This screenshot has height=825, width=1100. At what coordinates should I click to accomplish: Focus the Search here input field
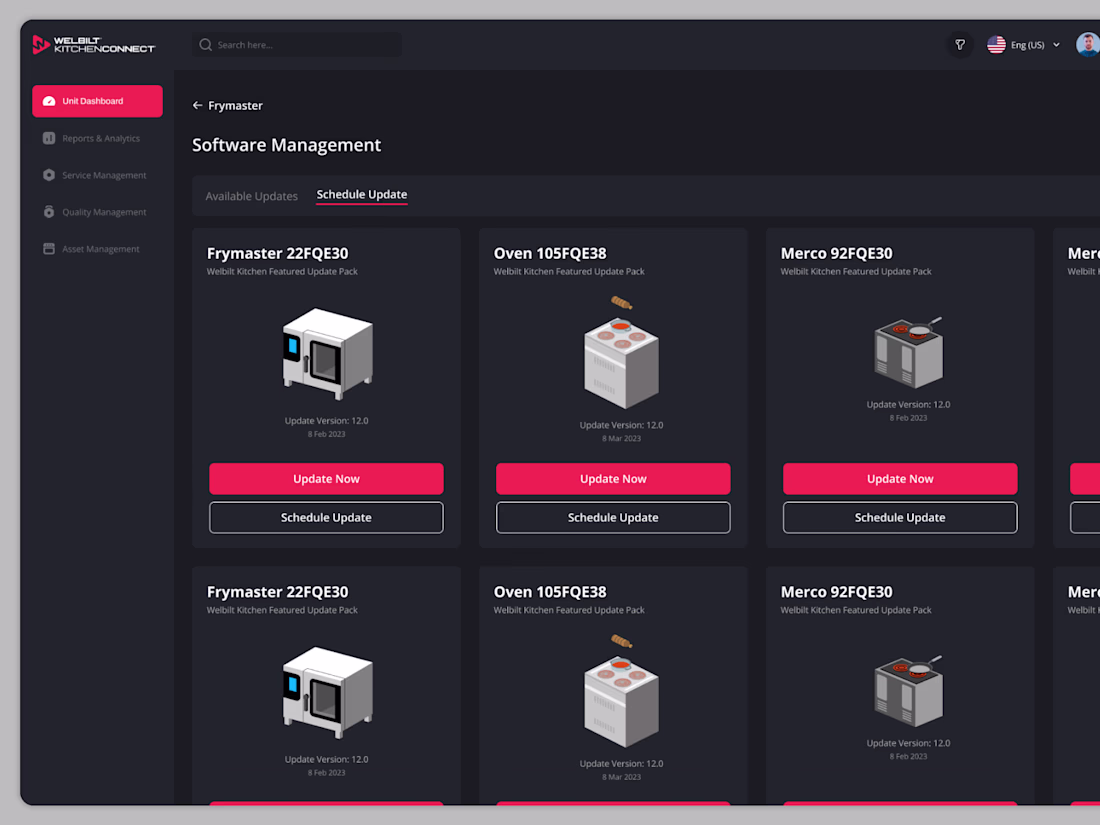(297, 45)
